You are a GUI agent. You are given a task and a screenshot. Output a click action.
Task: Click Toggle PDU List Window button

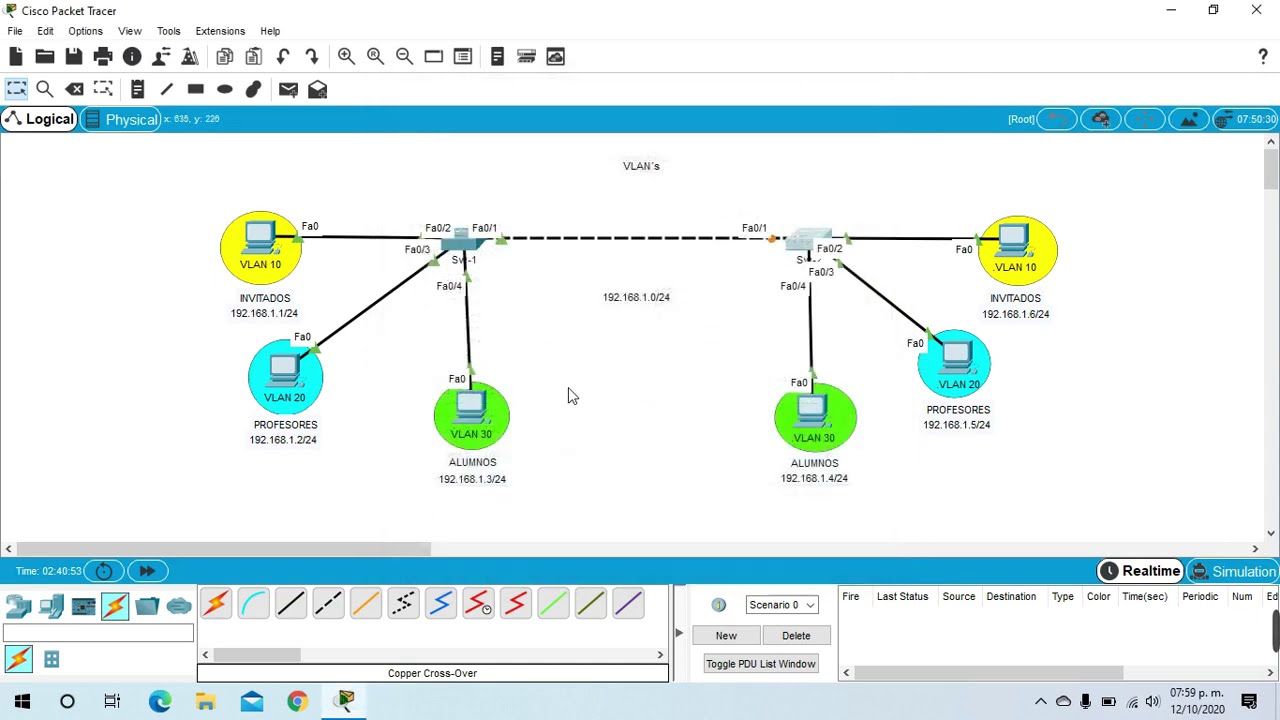point(760,664)
